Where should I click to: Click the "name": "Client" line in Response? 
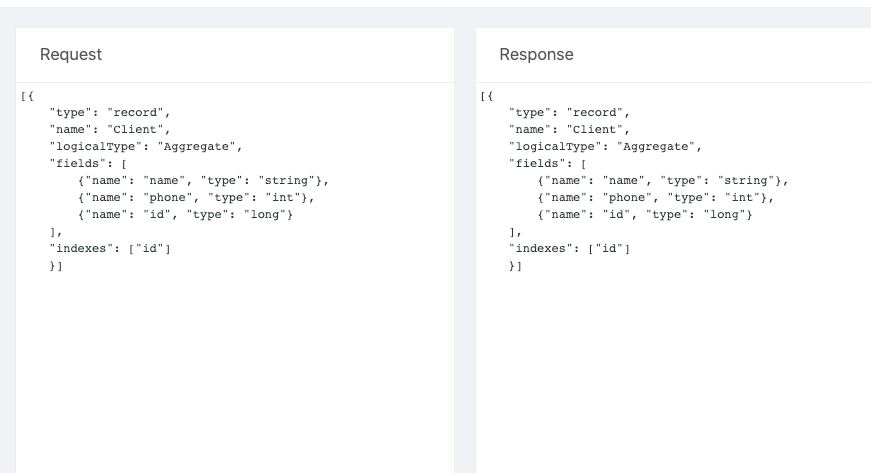(x=569, y=129)
